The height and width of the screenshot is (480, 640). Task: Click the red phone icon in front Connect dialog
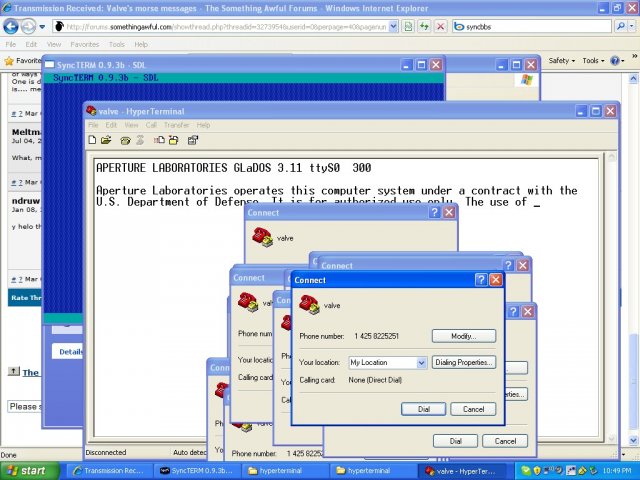tap(309, 304)
